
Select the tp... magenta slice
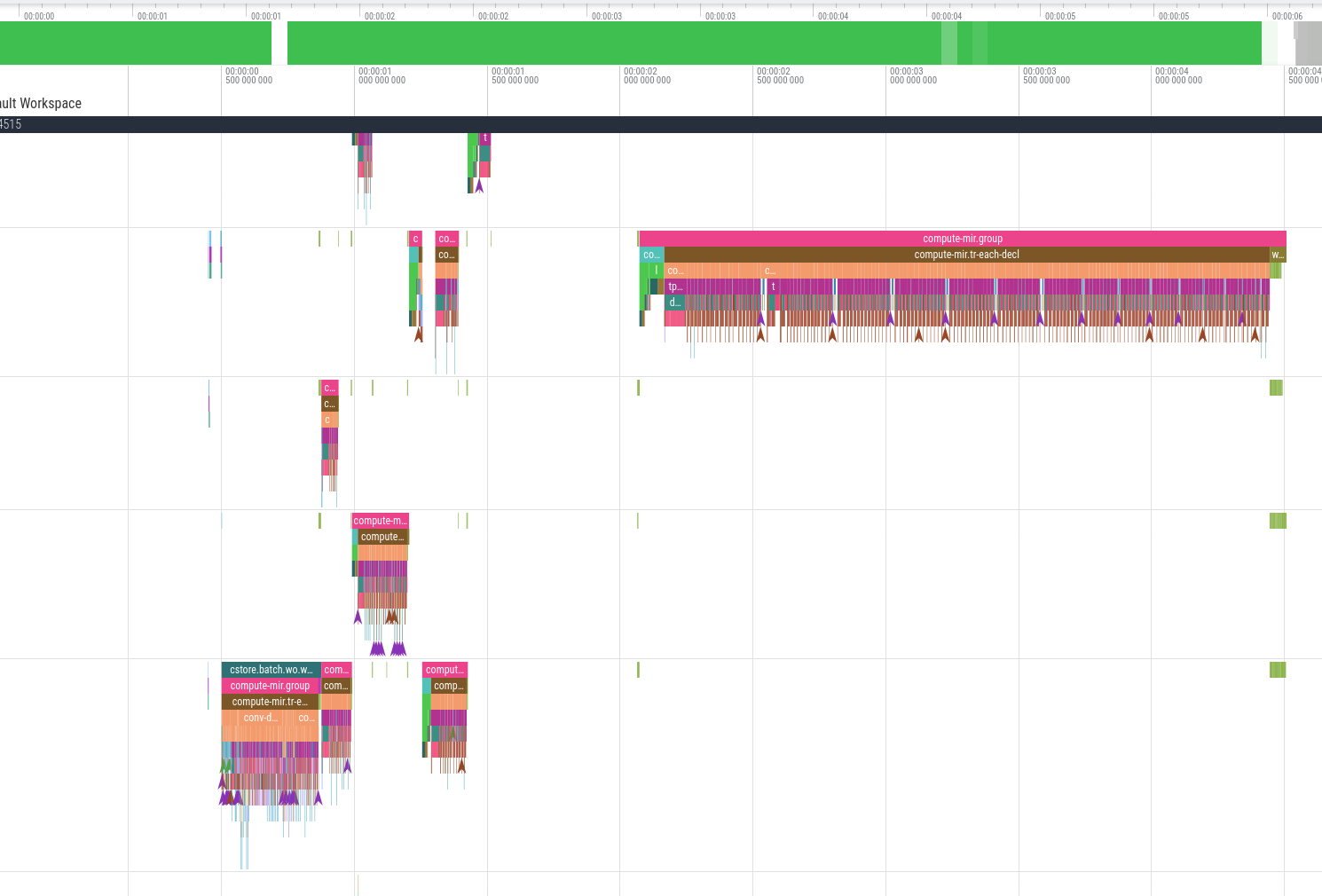click(x=675, y=287)
